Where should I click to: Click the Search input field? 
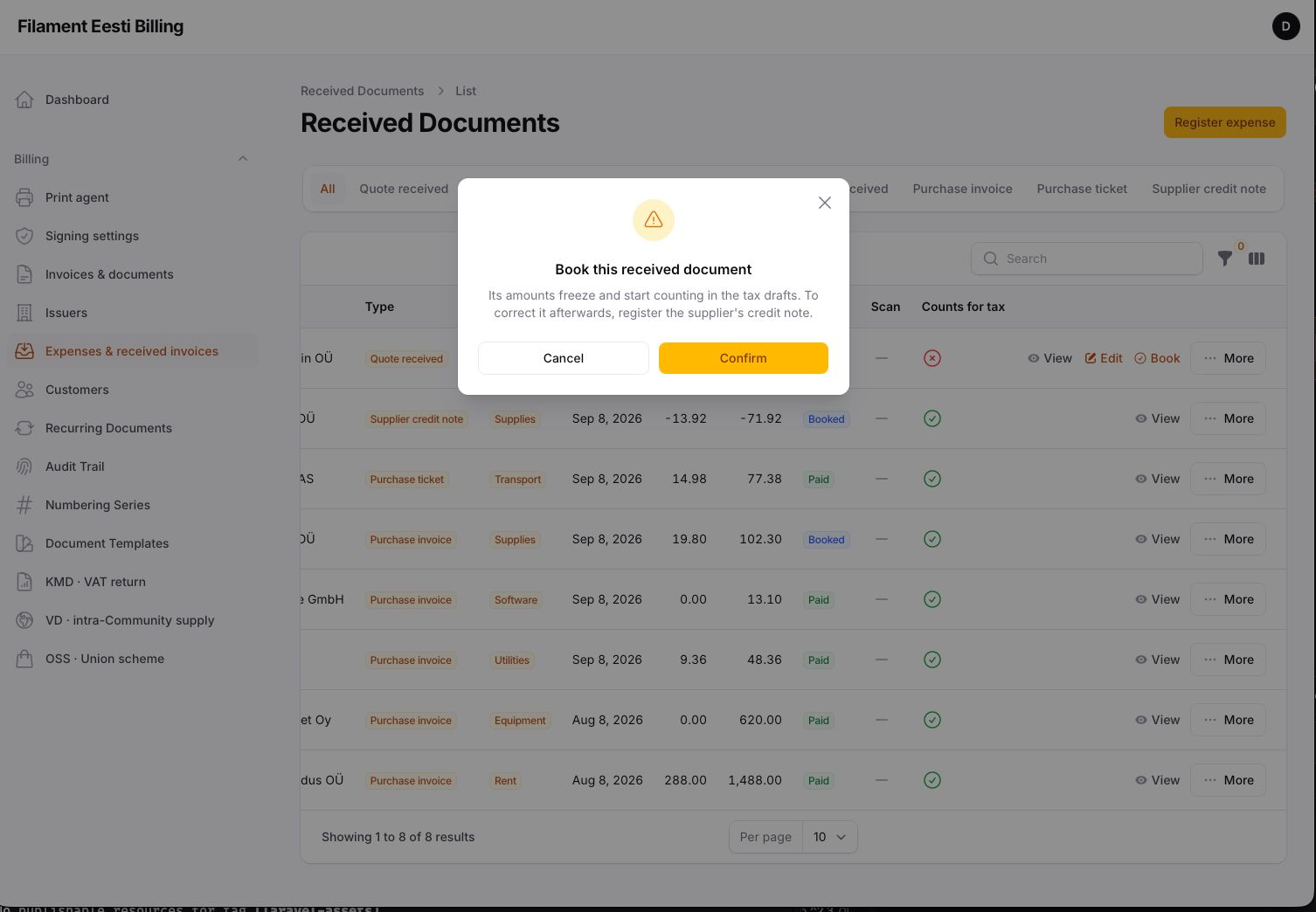click(1086, 259)
